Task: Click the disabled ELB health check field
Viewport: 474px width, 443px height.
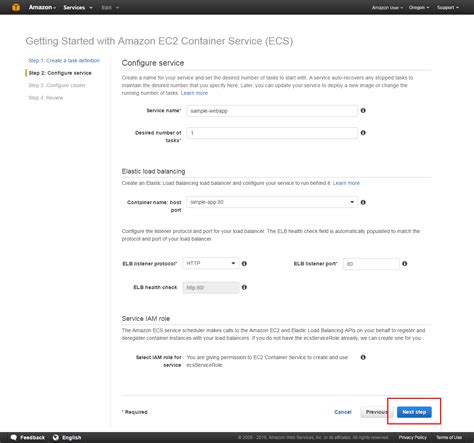Action: click(211, 287)
